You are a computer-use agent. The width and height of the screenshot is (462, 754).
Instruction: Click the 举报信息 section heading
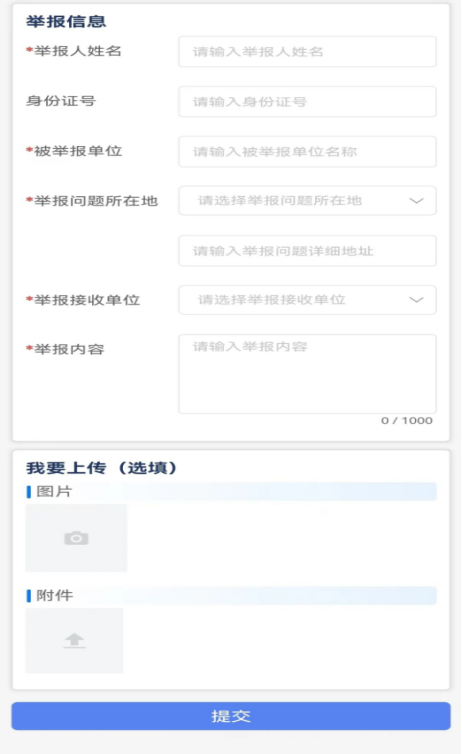(66, 21)
